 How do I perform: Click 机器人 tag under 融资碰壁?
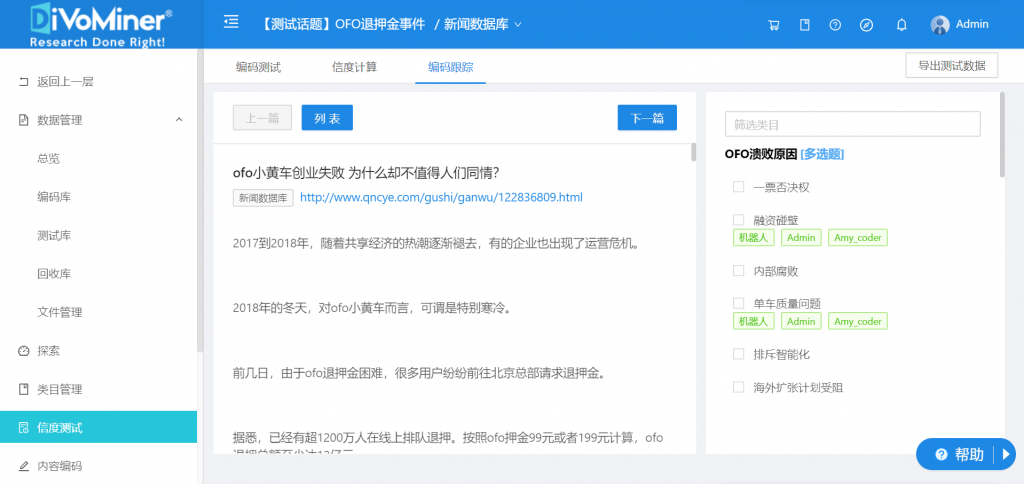[x=754, y=238]
